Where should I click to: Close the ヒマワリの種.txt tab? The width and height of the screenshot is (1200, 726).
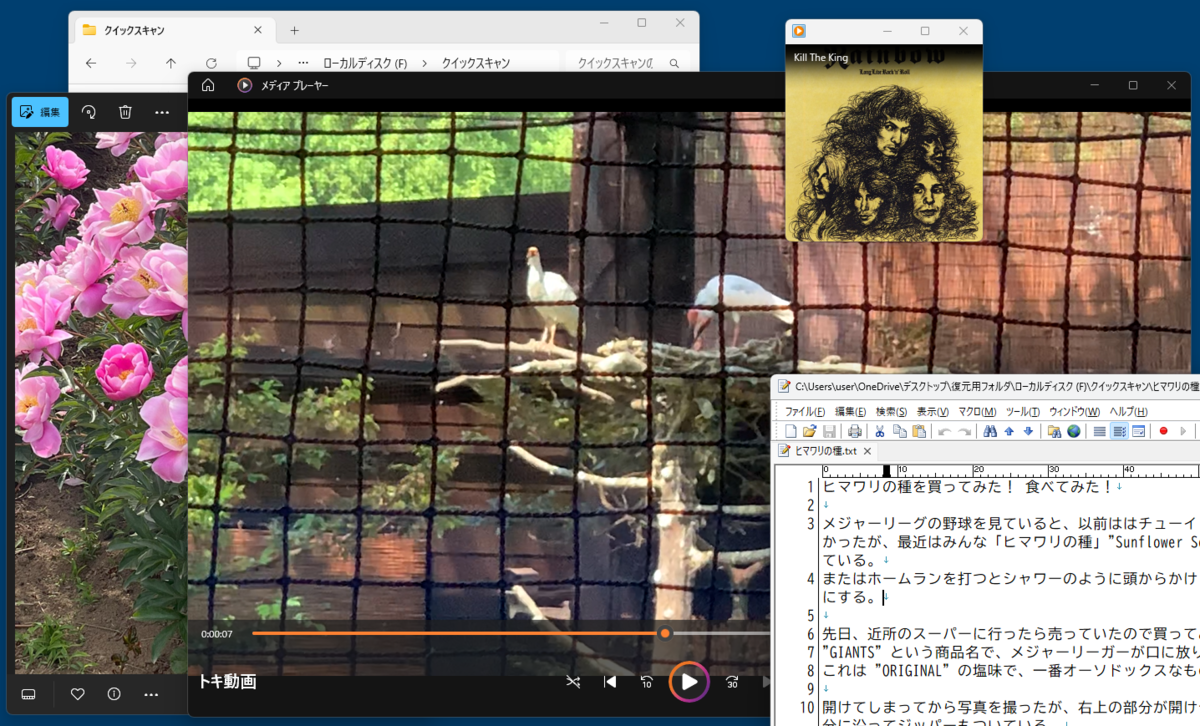(868, 451)
